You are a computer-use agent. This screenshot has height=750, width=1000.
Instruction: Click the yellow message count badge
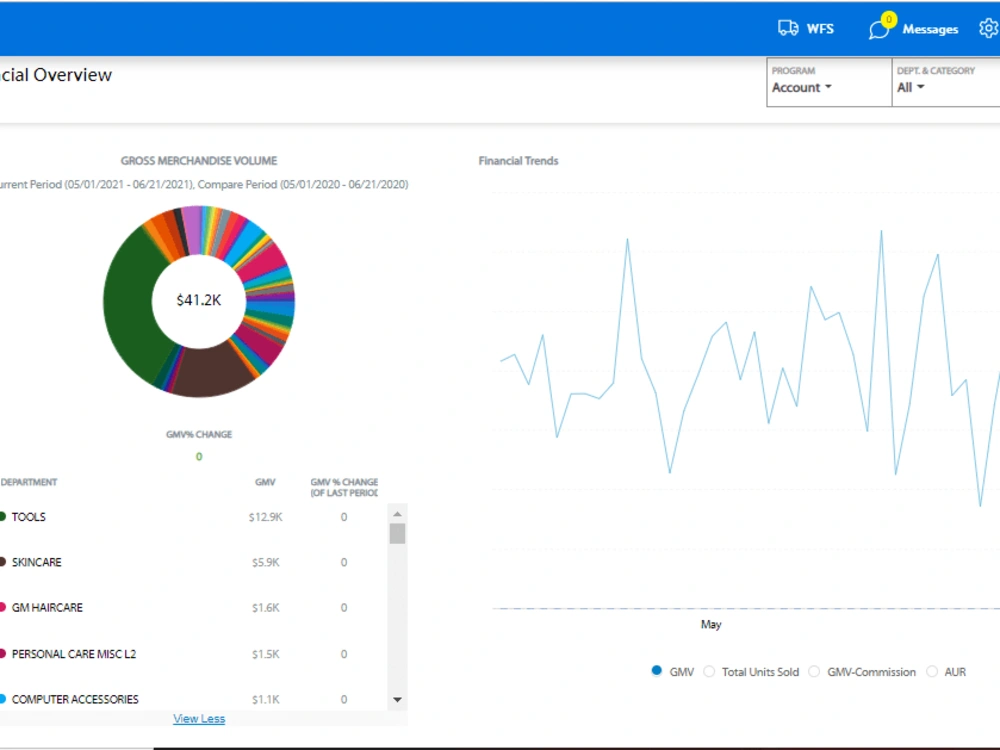point(888,19)
